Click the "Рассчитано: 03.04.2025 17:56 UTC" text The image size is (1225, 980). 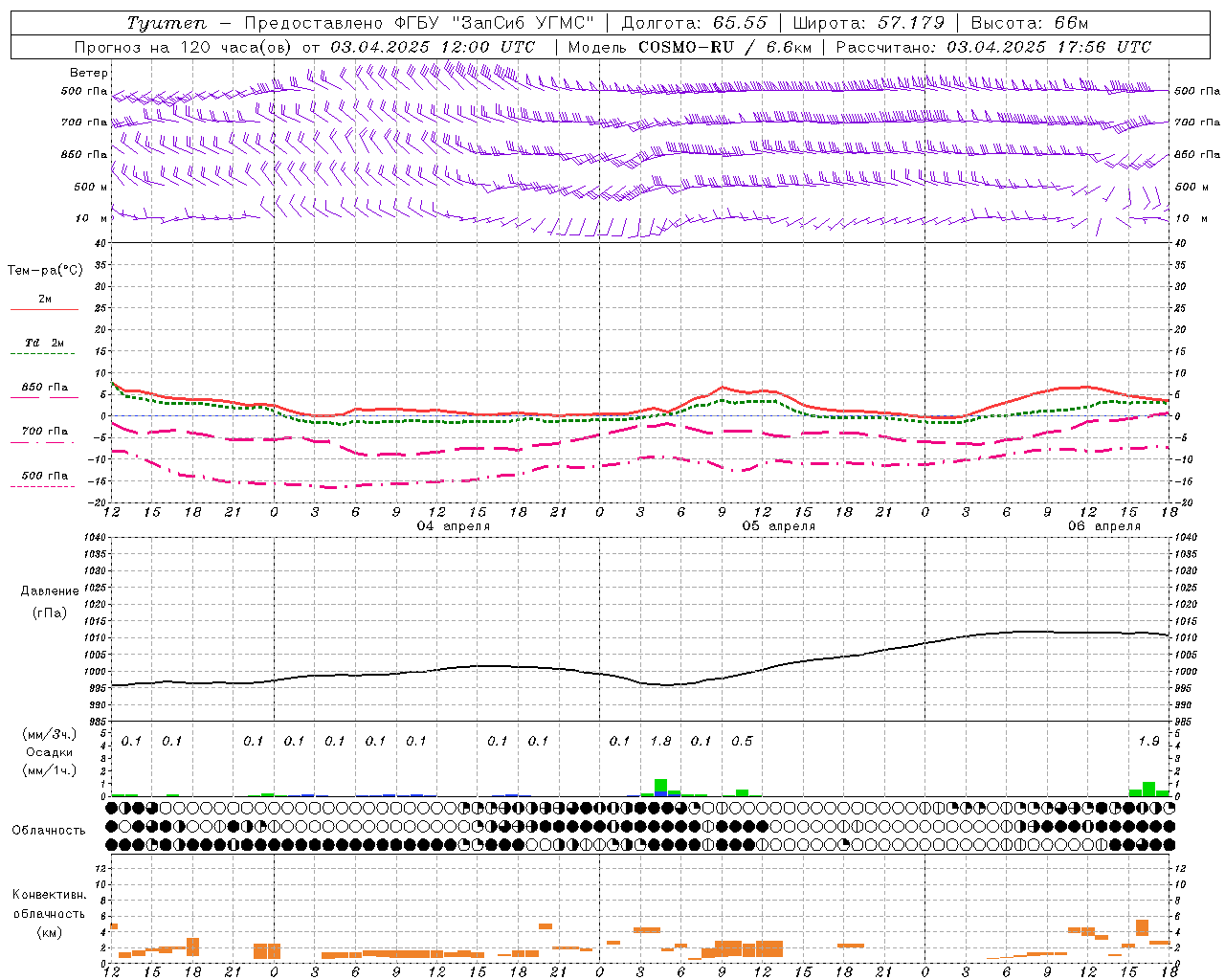(x=993, y=47)
